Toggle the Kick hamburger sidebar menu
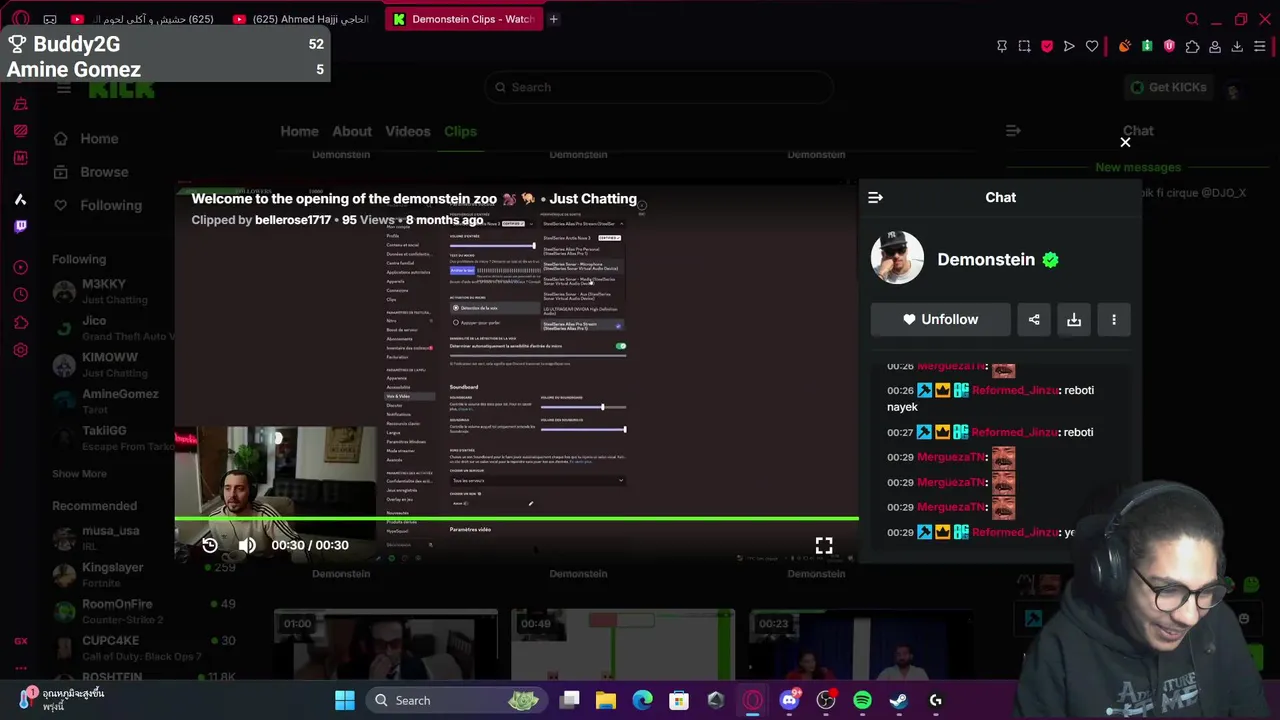The height and width of the screenshot is (720, 1280). (64, 88)
